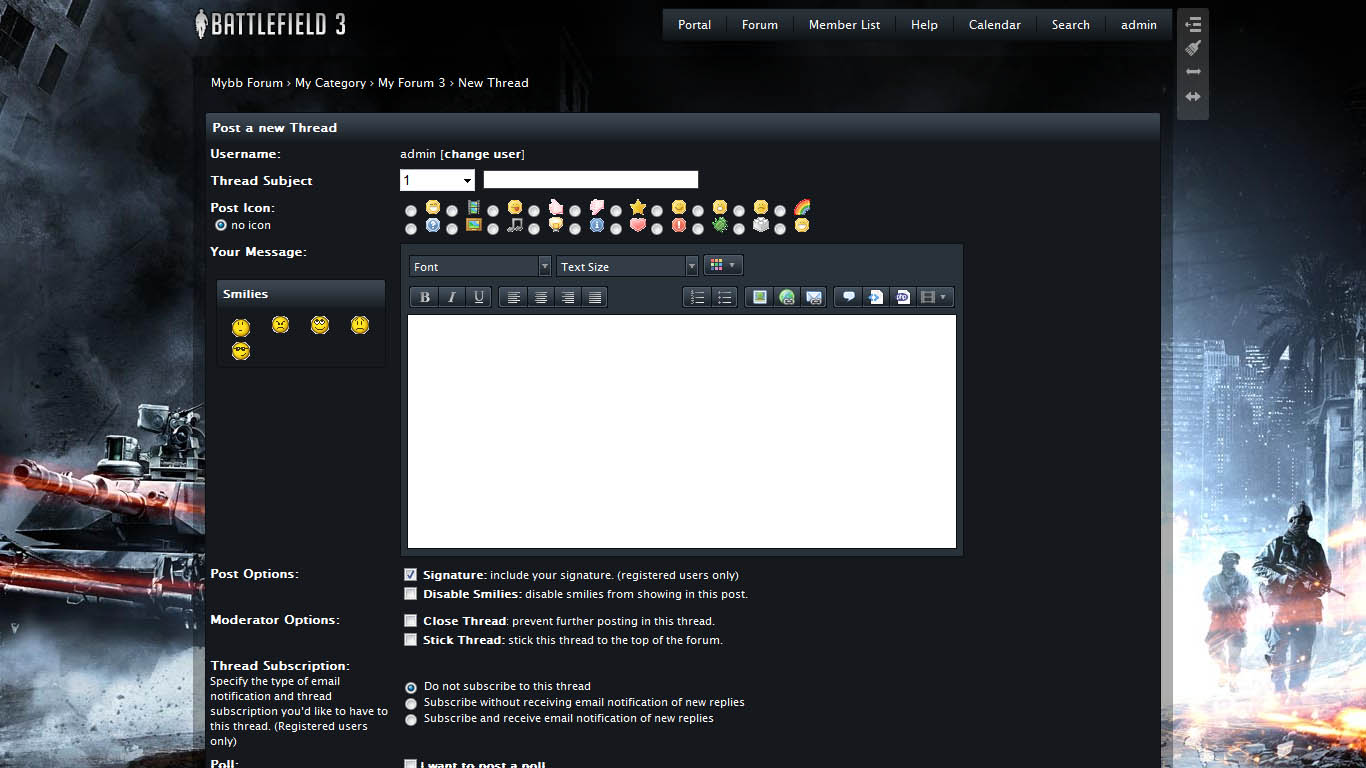Screen dimensions: 1366x768
Task: Open the thread prefix dropdown
Action: 438,181
